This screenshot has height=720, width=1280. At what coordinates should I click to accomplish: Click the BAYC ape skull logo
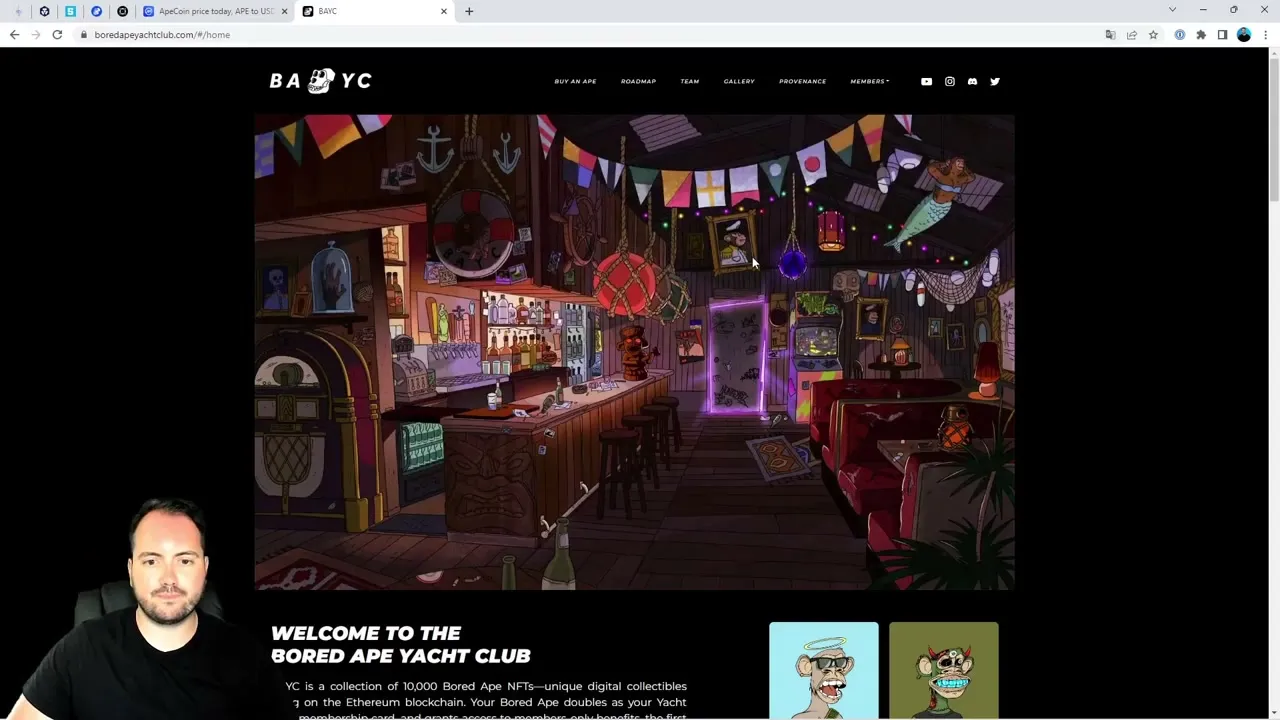point(321,79)
